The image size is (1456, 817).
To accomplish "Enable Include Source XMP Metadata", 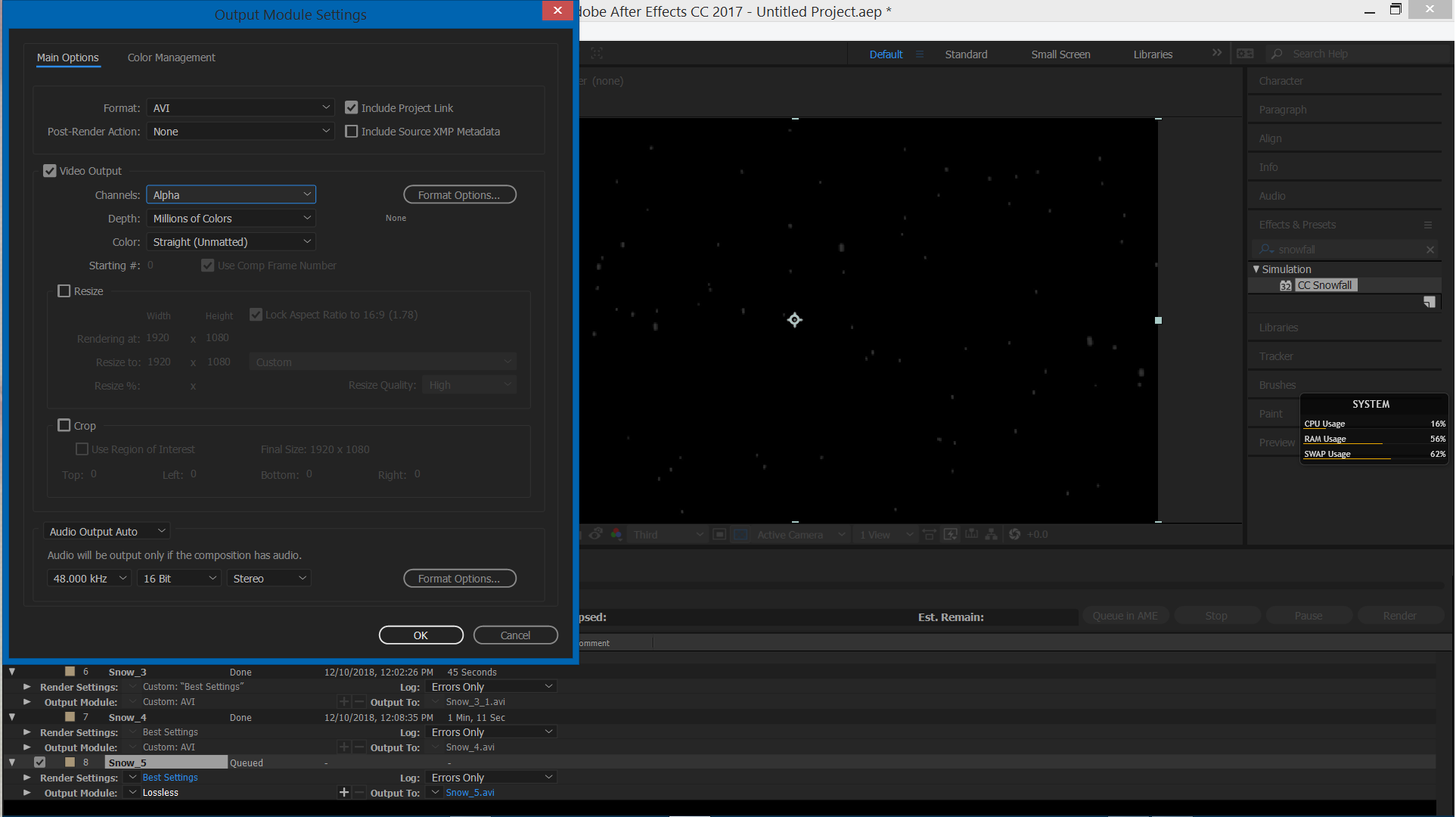I will (x=352, y=131).
